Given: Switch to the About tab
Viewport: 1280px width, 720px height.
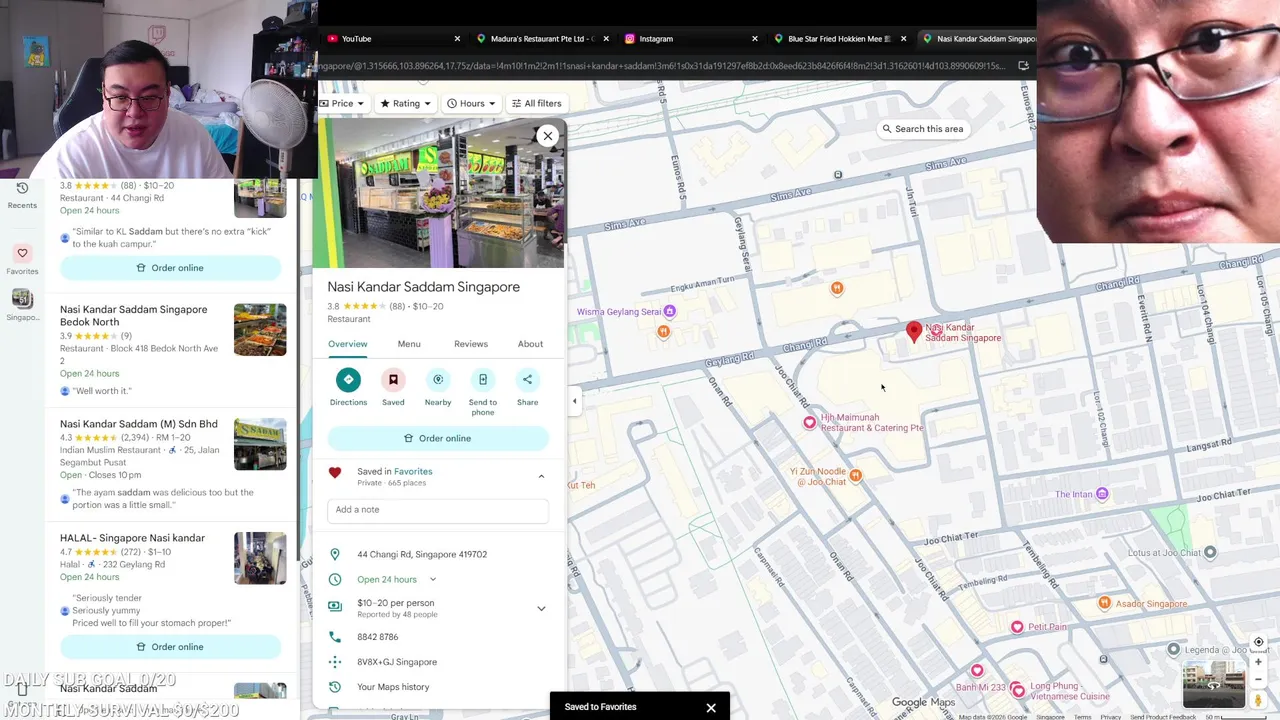Looking at the screenshot, I should click(530, 344).
